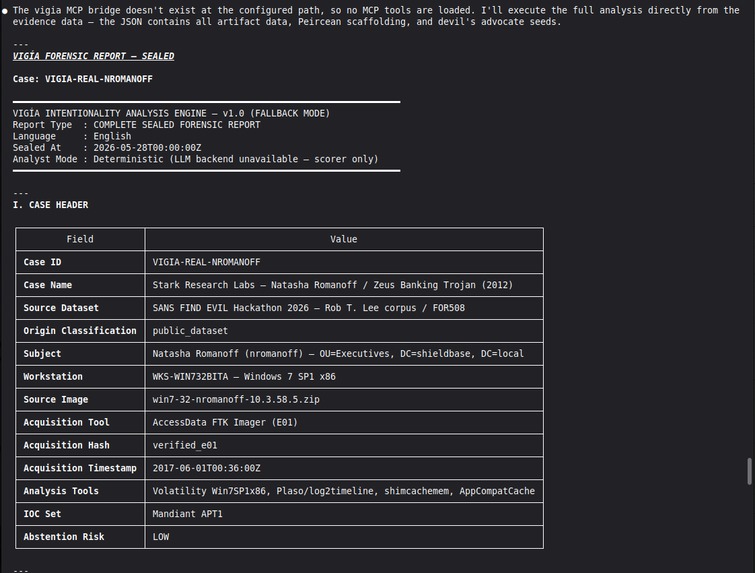Click the Language English line
Image resolution: width=755 pixels, height=573 pixels.
[x=72, y=136]
